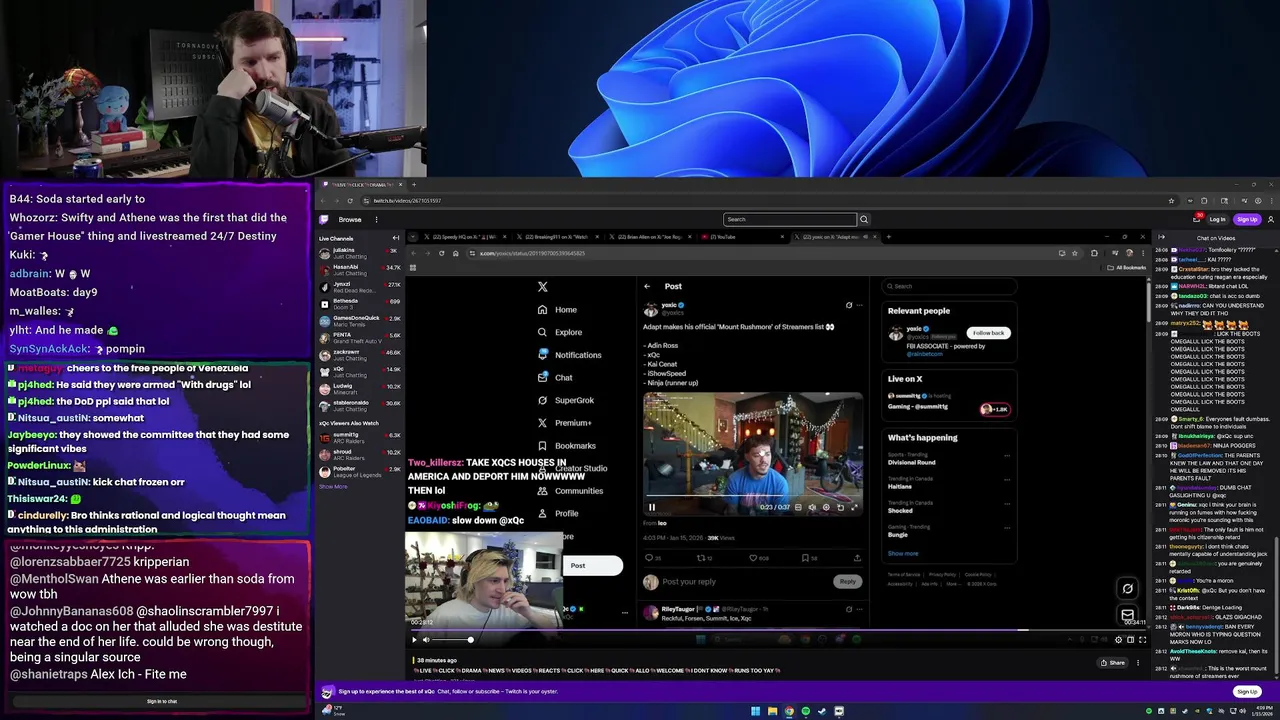Open SuperGrok in the X sidebar
The width and height of the screenshot is (1280, 720).
(566, 400)
